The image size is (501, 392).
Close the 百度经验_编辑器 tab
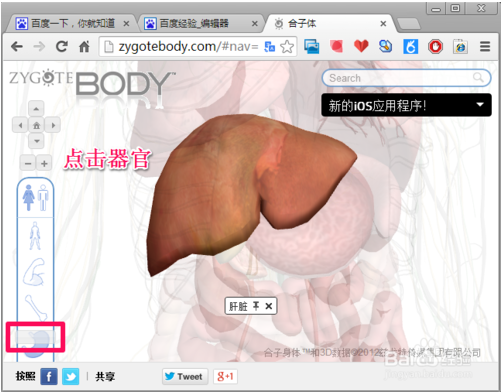coord(255,24)
